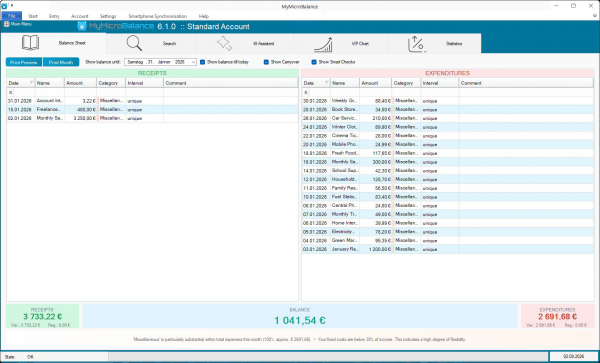Select the 'Green Mar..' expenditure row
The width and height of the screenshot is (600, 363).
[x=448, y=240]
